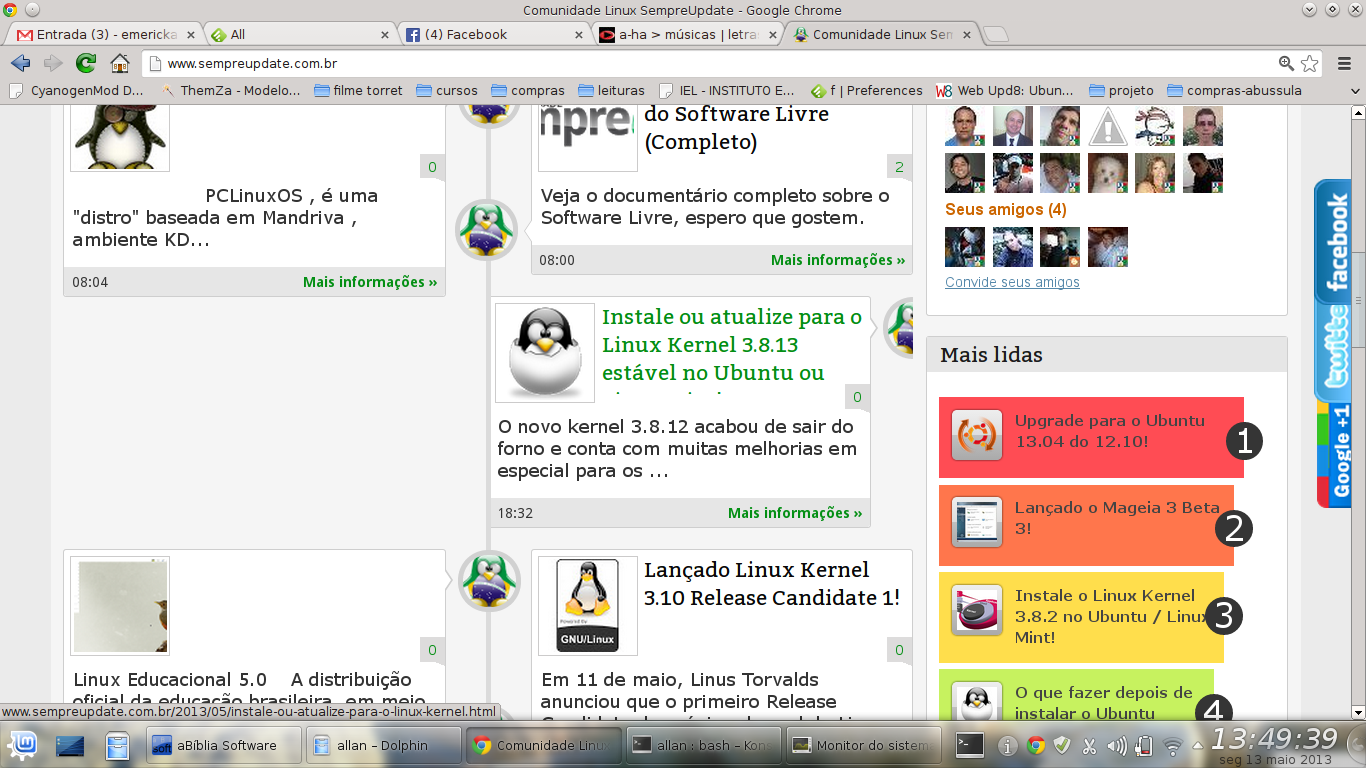Image resolution: width=1366 pixels, height=768 pixels.
Task: Open the Lançado o Mageia 3 Beta 3 article
Action: [1117, 518]
